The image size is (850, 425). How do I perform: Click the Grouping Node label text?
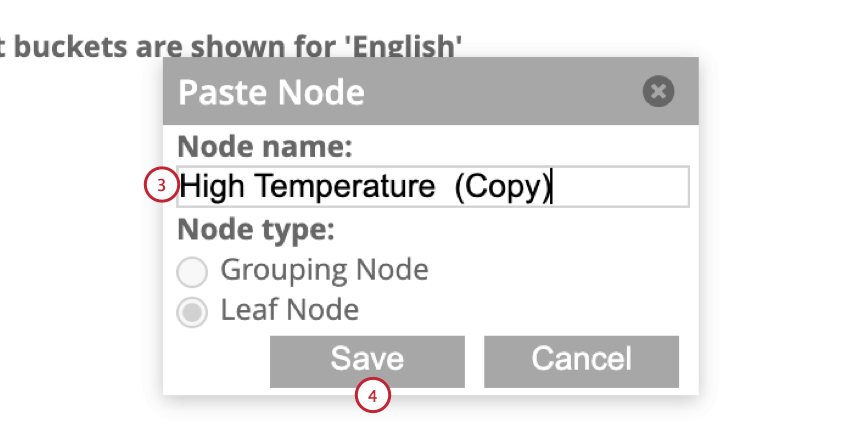click(324, 270)
